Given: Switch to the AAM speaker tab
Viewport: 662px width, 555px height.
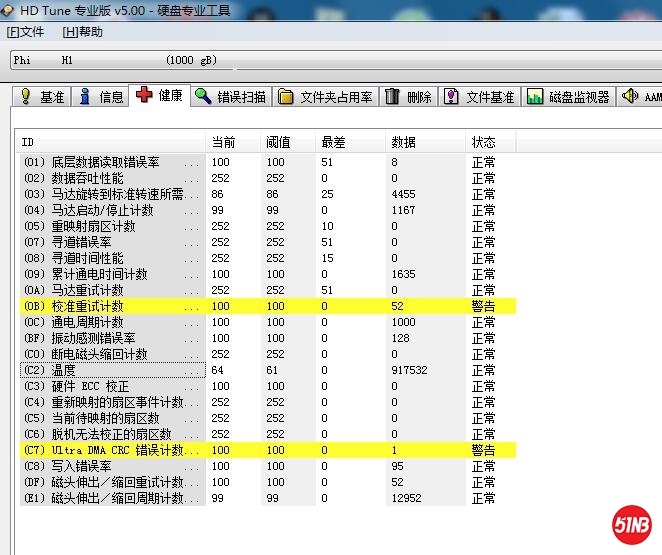Looking at the screenshot, I should coord(630,97).
